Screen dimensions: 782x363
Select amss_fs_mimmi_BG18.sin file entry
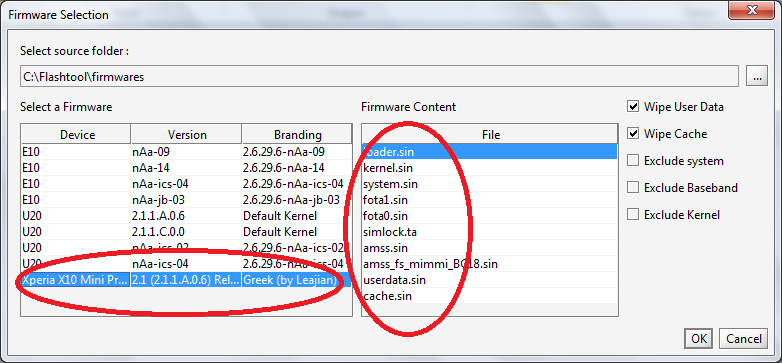coord(490,263)
